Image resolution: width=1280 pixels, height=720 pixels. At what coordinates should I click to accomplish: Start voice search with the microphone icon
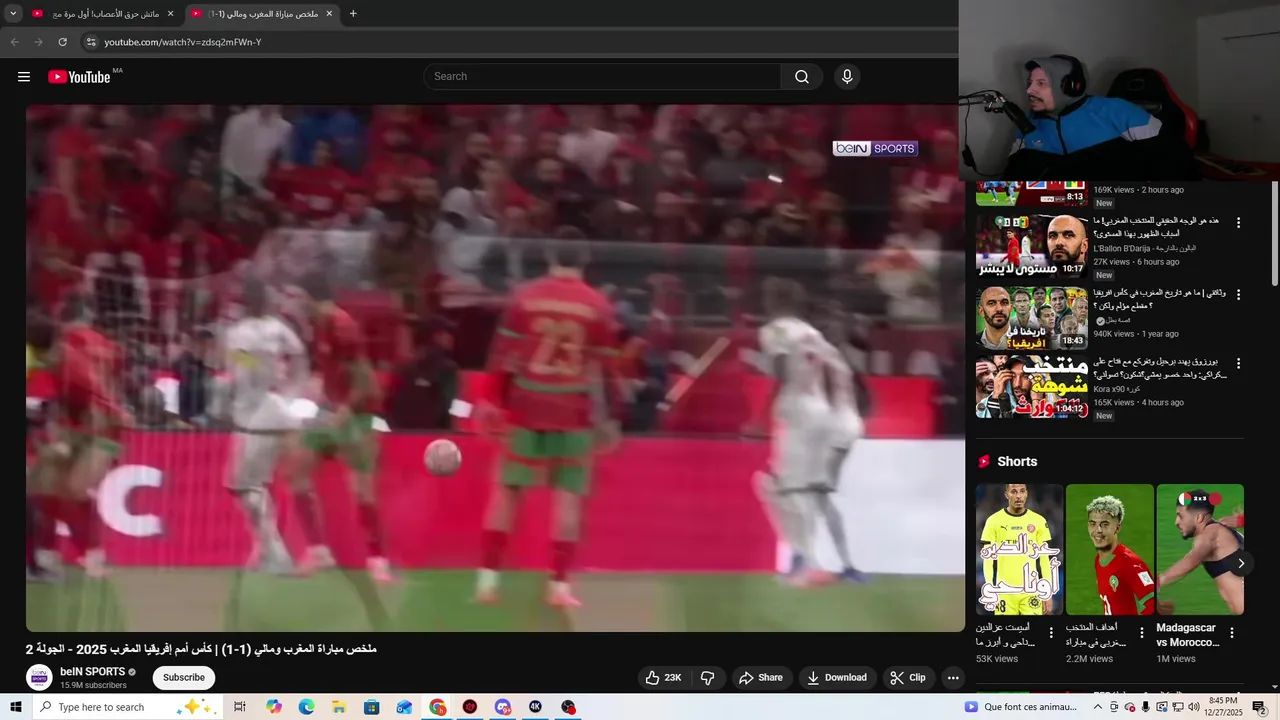(x=847, y=77)
